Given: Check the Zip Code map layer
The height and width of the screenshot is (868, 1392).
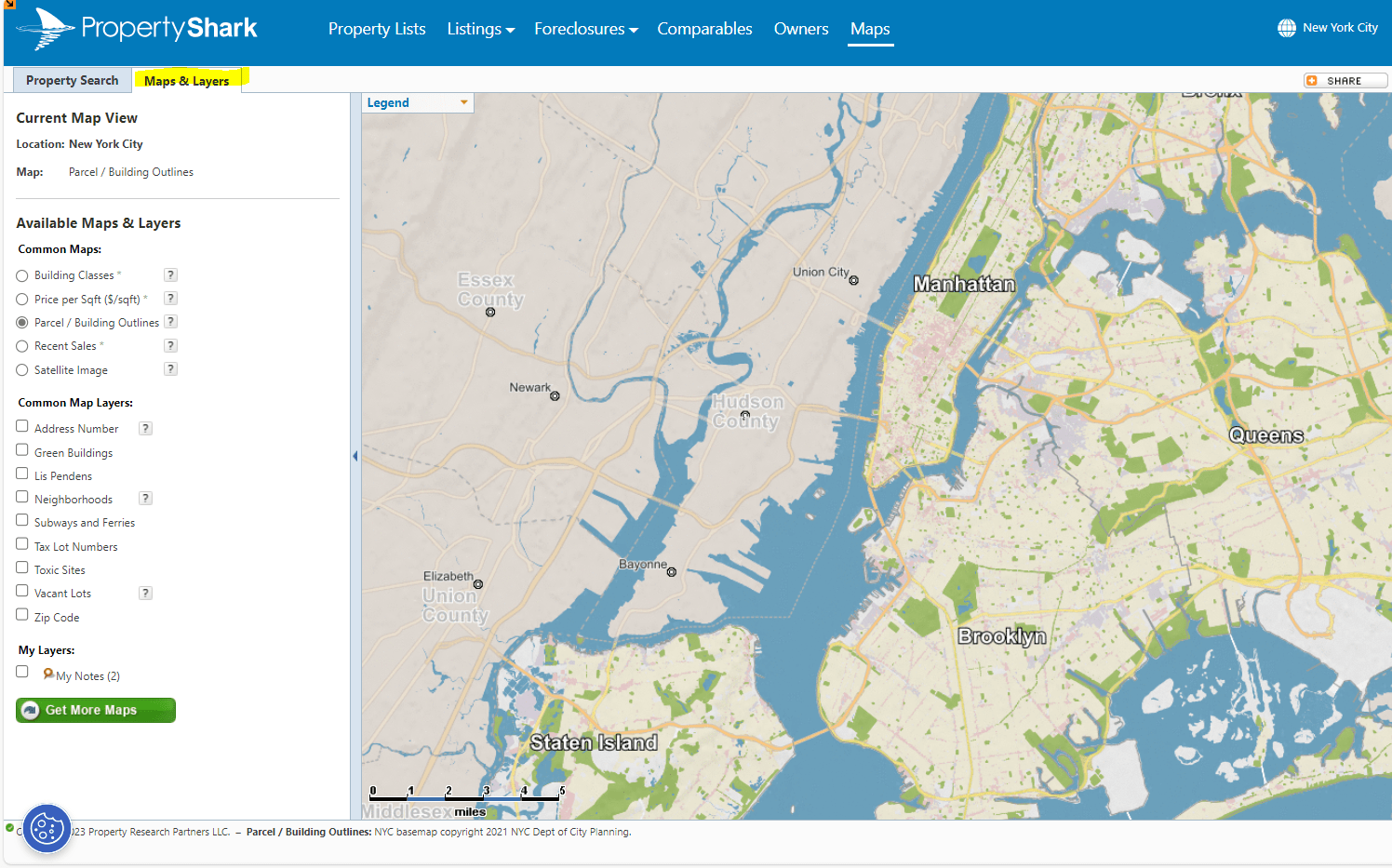Looking at the screenshot, I should click(x=21, y=614).
